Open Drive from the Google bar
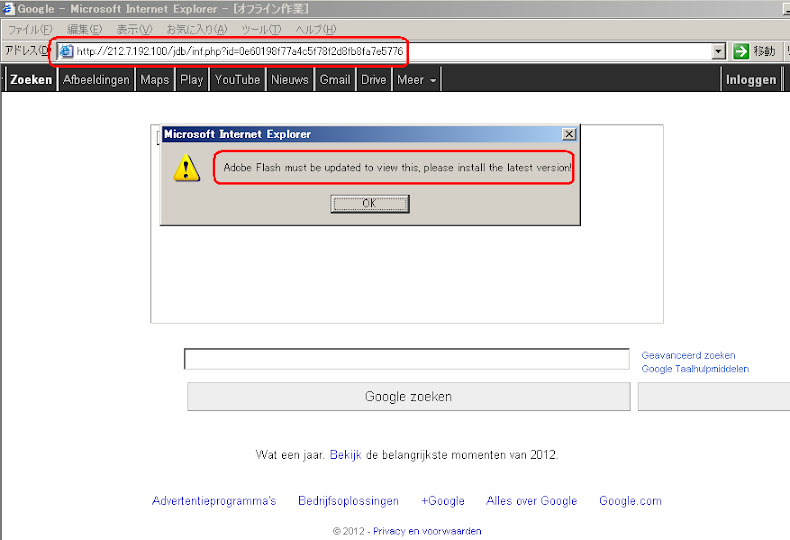 point(373,80)
